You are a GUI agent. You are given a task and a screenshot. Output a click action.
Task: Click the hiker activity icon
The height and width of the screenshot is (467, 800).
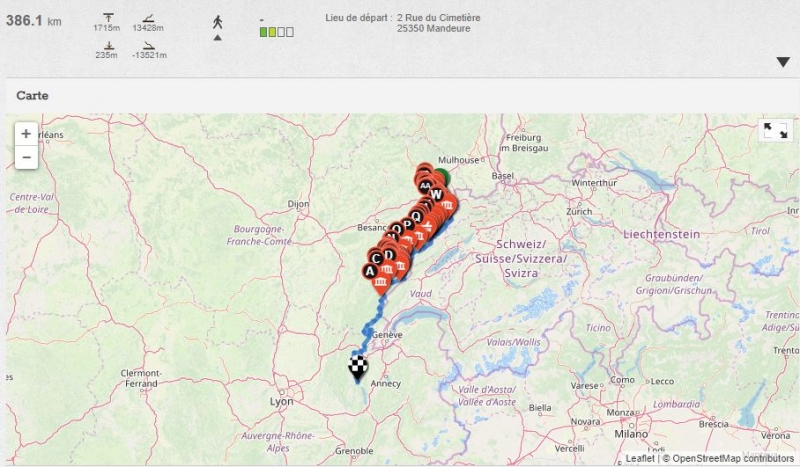(217, 21)
